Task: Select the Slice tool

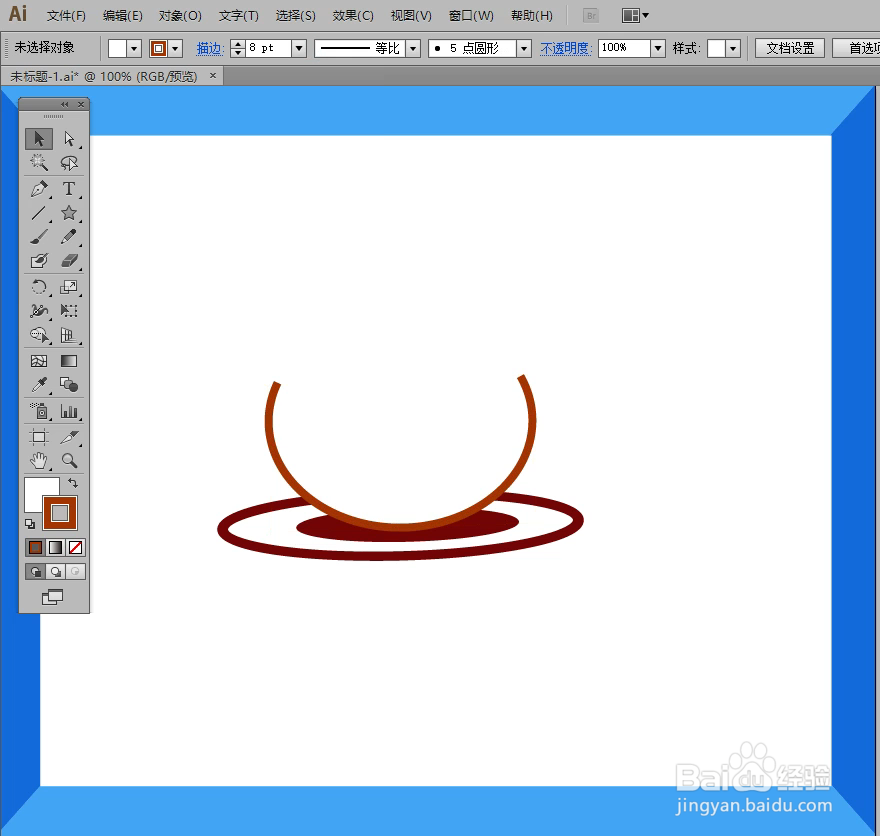Action: pyautogui.click(x=69, y=437)
